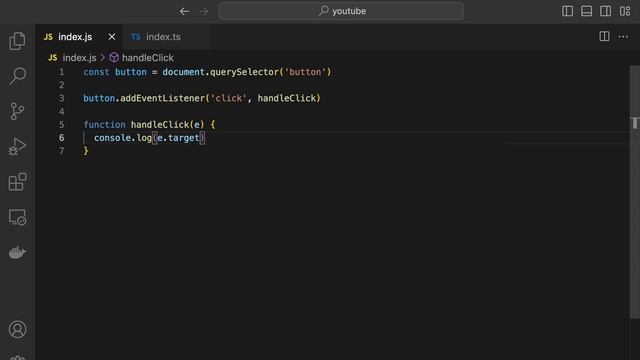The height and width of the screenshot is (360, 640).
Task: Click the 'function' keyword in line 5
Action: (104, 124)
